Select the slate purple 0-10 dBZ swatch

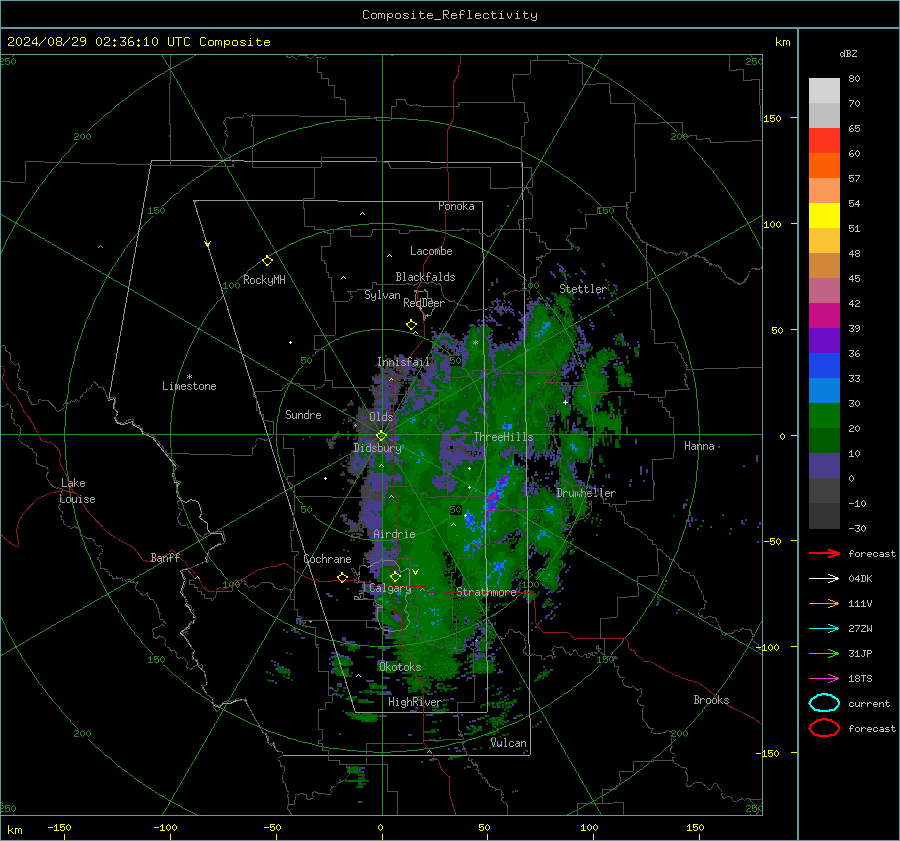pos(824,466)
